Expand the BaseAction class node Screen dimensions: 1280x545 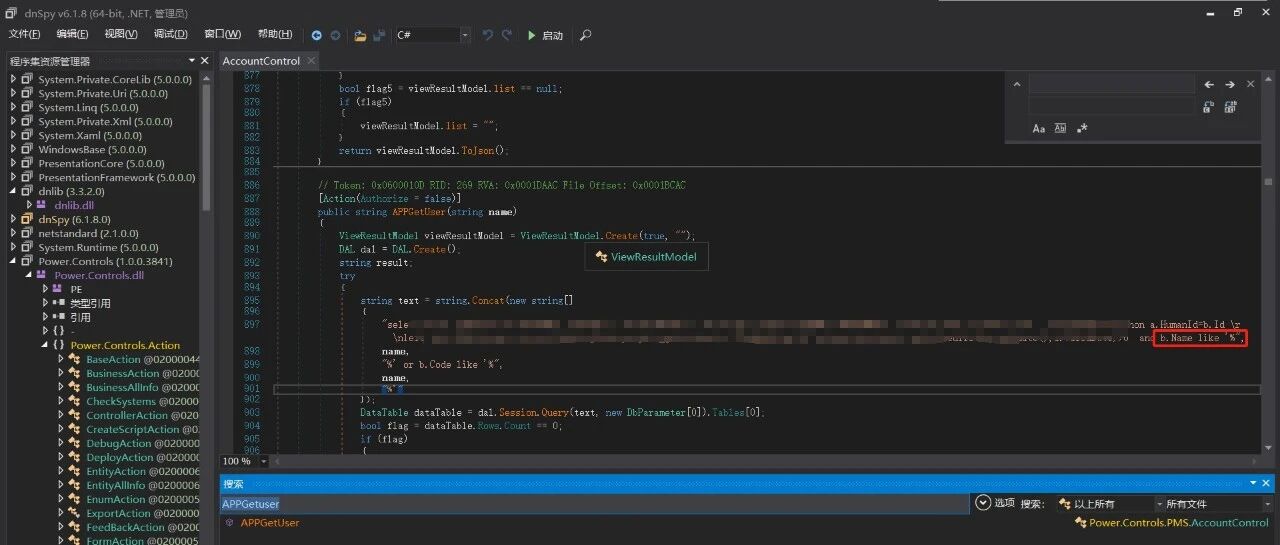pos(60,359)
